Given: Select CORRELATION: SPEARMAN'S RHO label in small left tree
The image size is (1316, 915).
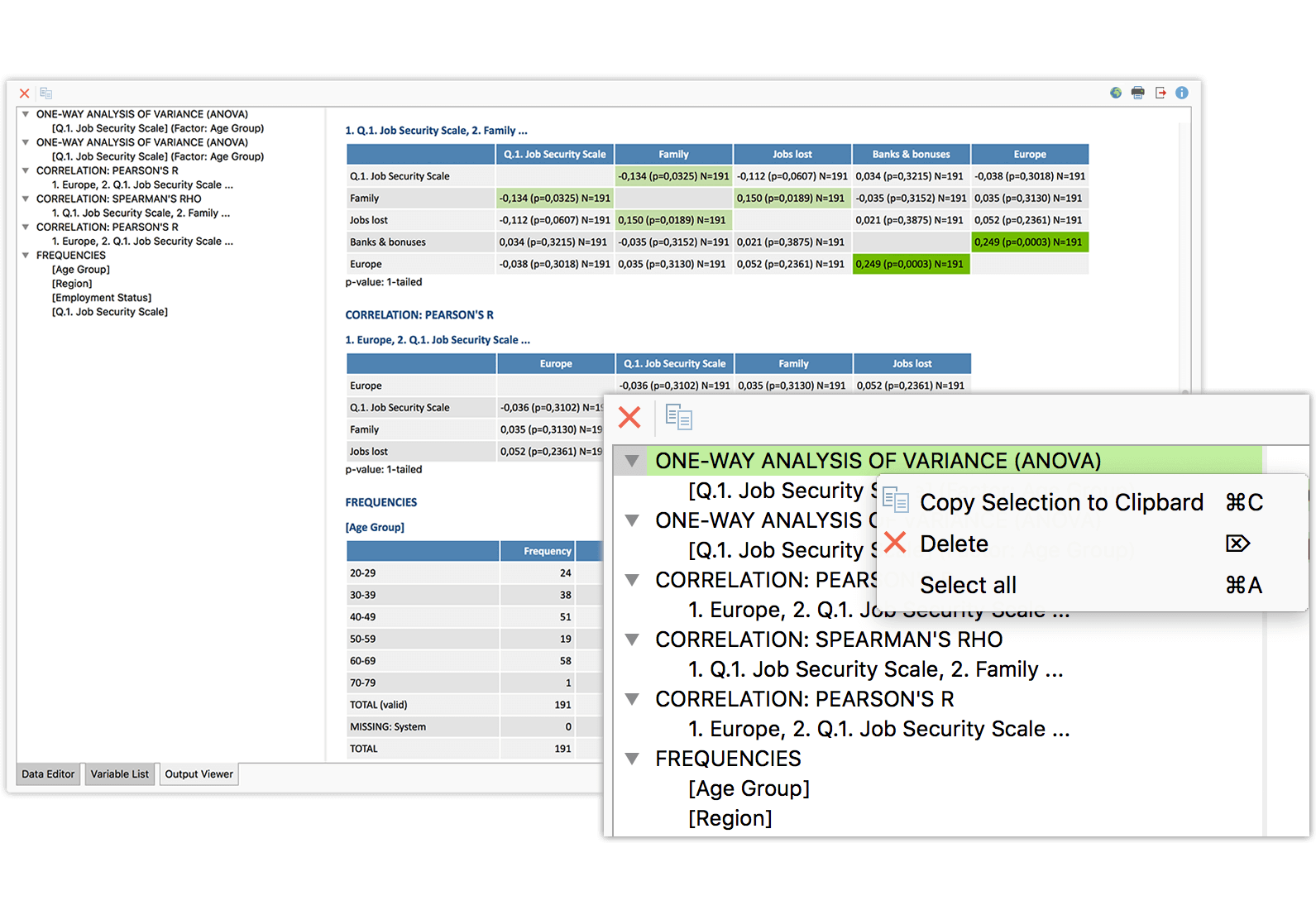Looking at the screenshot, I should [x=119, y=199].
